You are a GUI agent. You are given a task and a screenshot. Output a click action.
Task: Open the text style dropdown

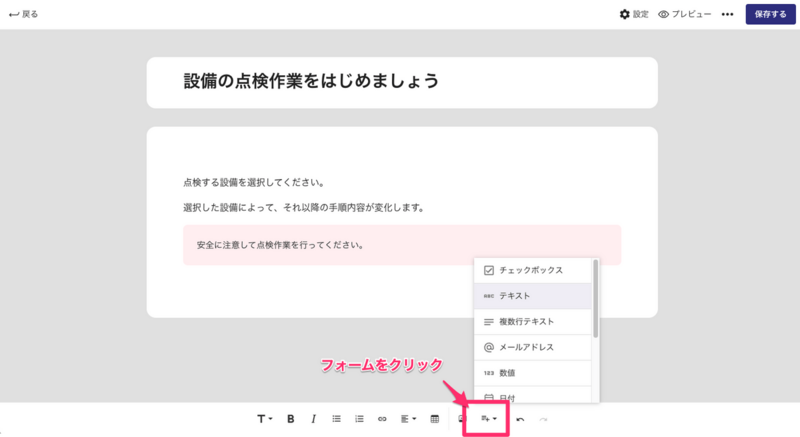[x=264, y=419]
